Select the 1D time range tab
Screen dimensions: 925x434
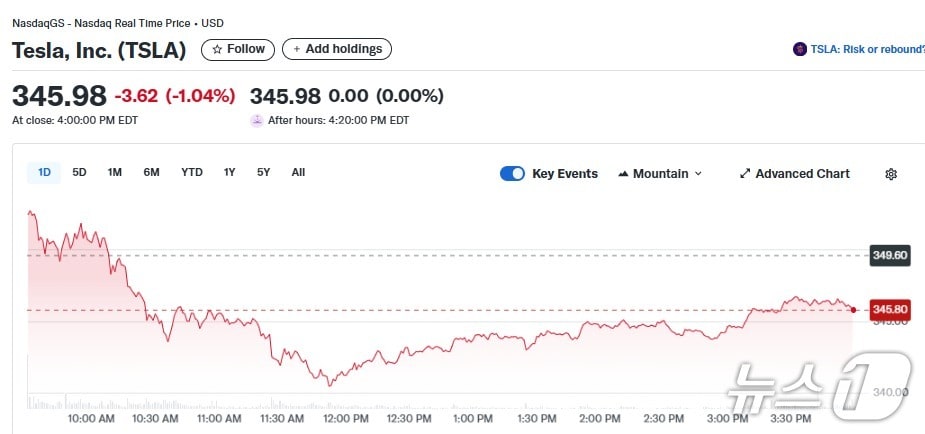point(44,172)
